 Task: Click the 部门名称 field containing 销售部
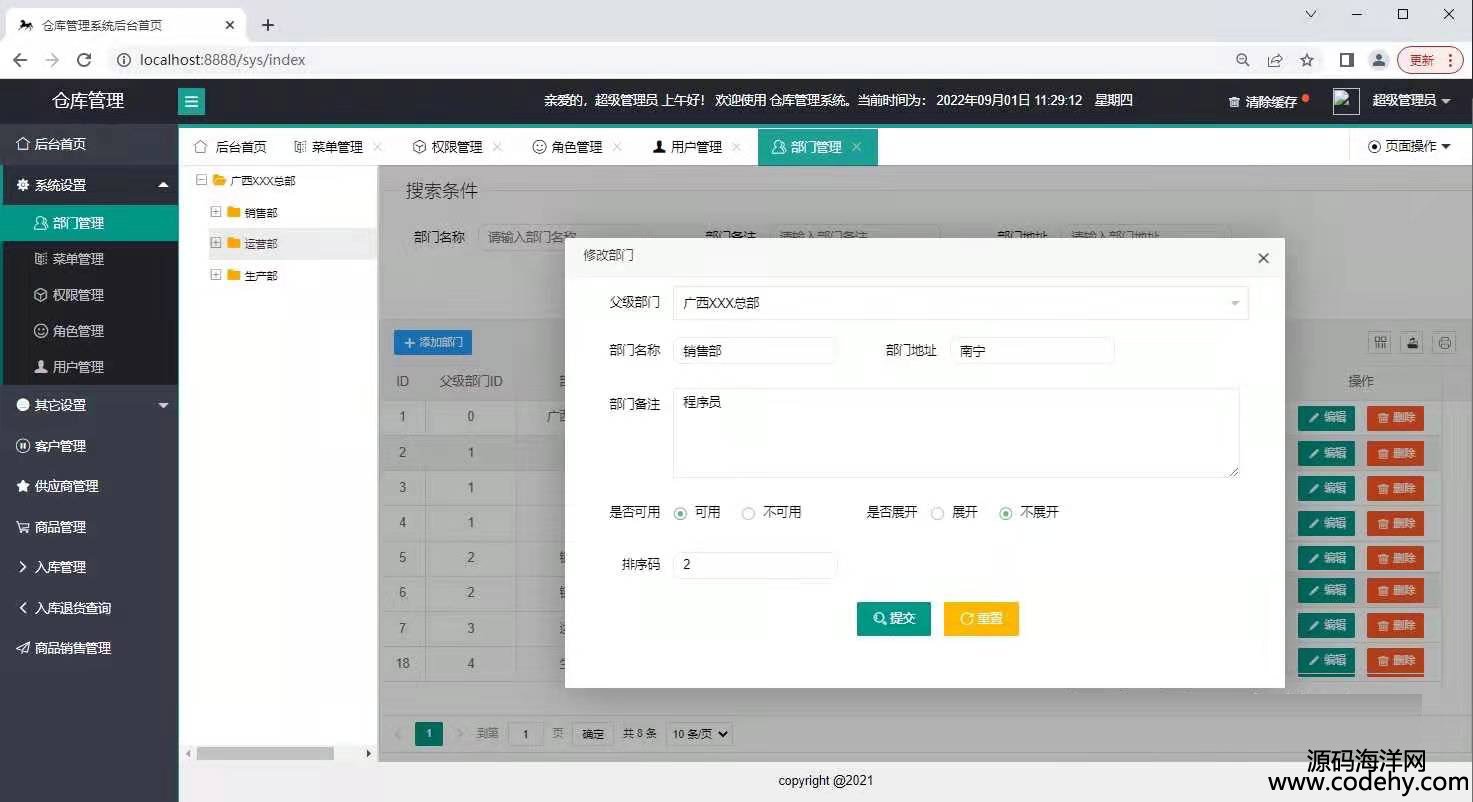754,351
